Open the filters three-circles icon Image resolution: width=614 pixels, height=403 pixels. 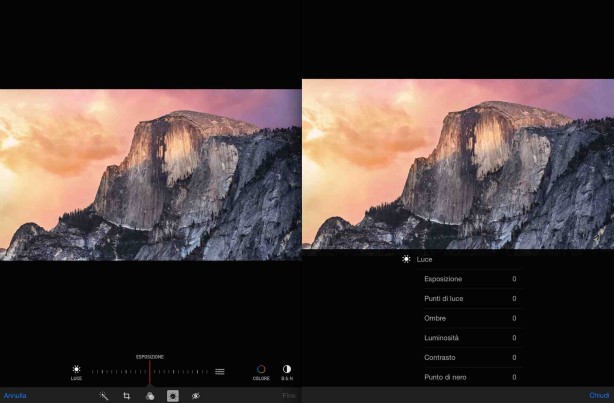click(150, 396)
